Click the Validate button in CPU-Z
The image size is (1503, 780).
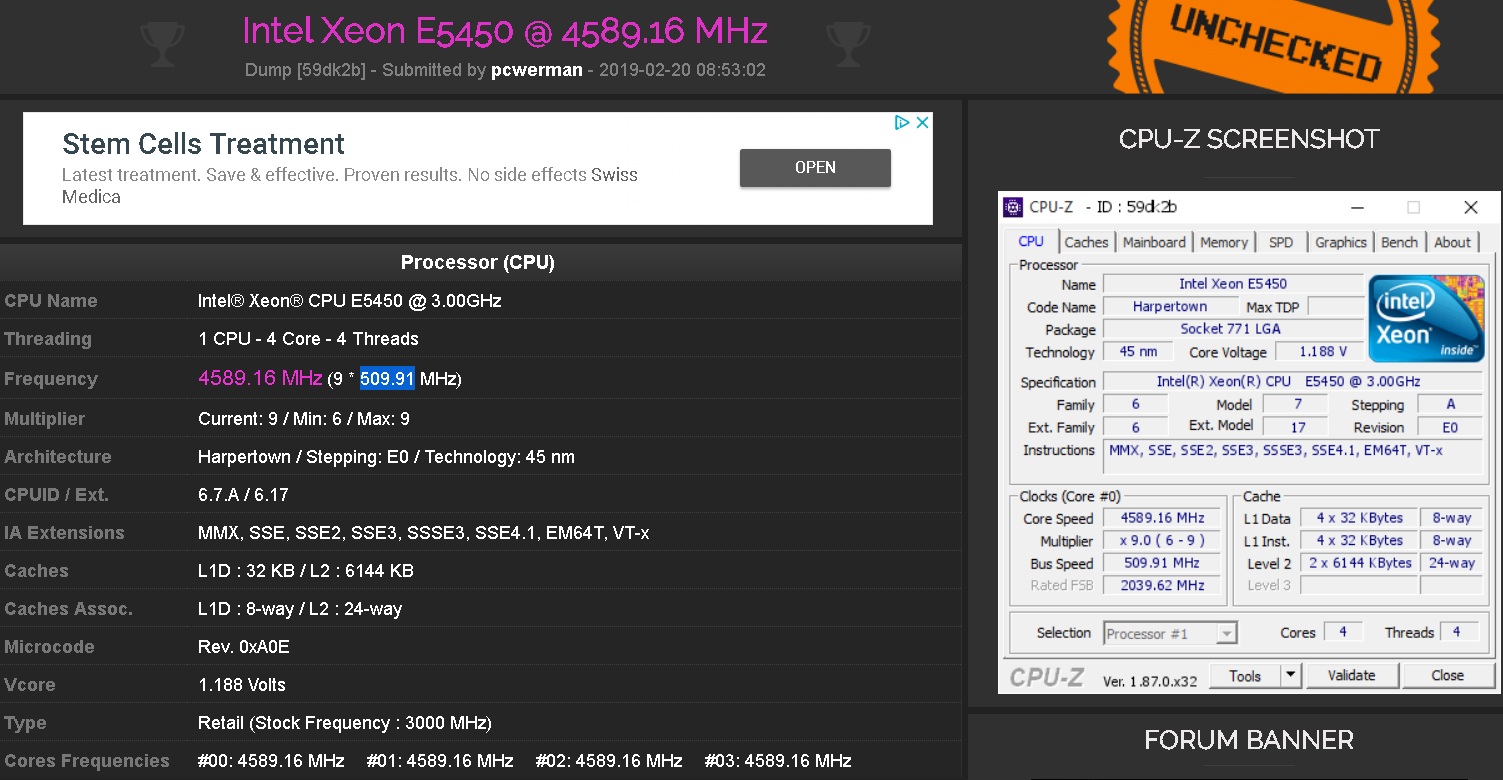[1352, 676]
